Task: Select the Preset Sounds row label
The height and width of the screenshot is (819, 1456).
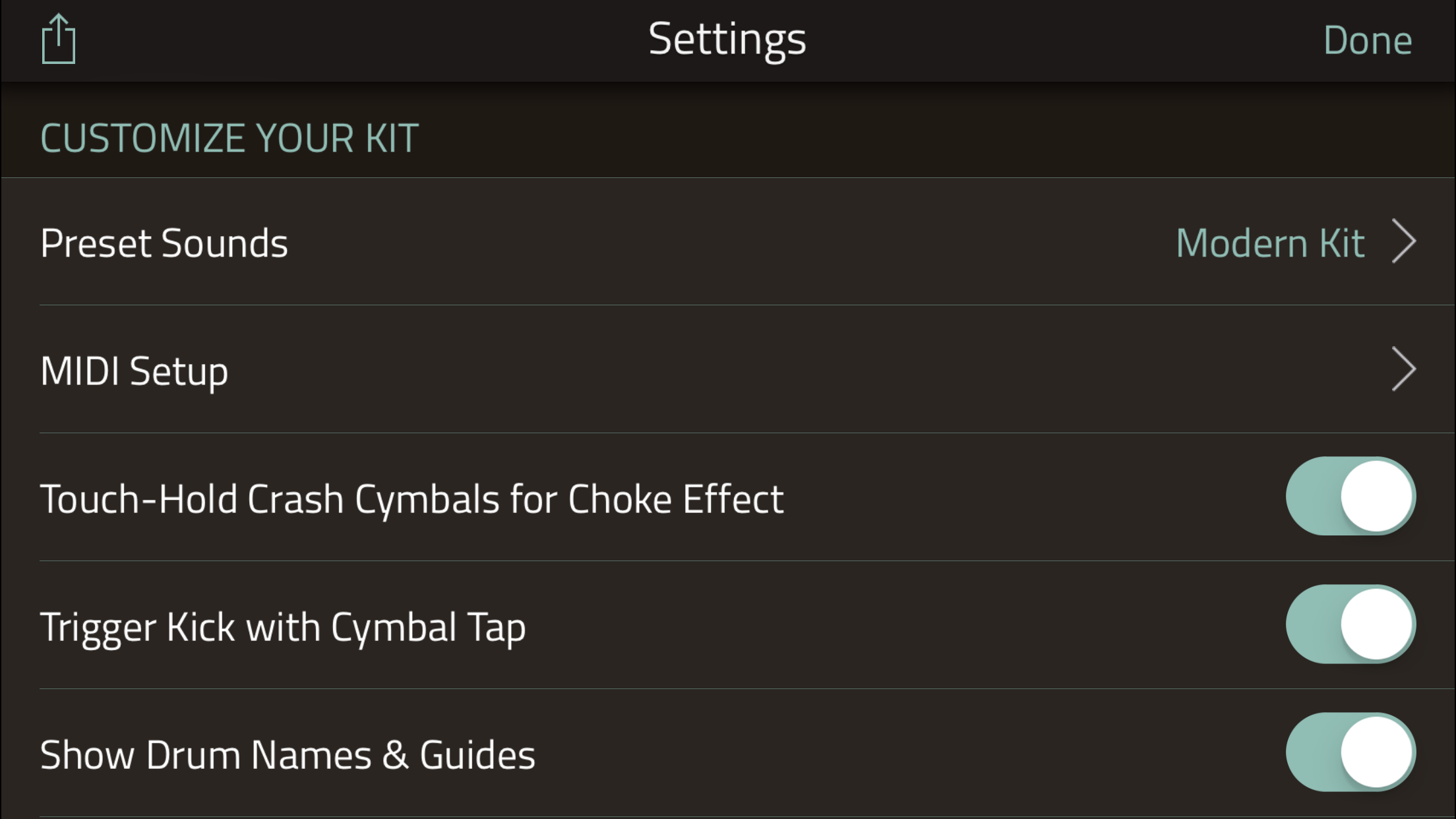Action: pyautogui.click(x=164, y=243)
